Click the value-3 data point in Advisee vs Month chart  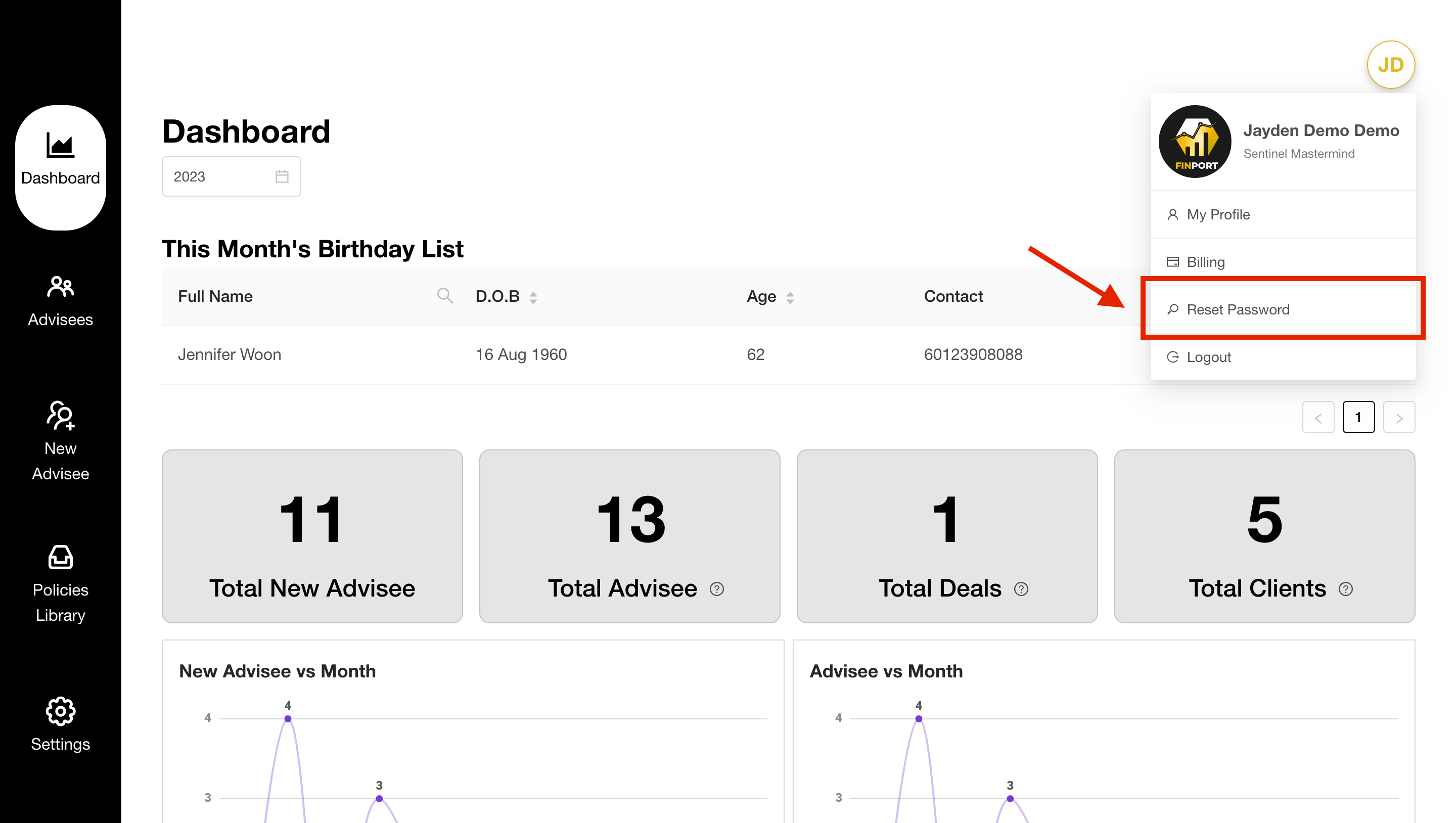click(x=1010, y=799)
